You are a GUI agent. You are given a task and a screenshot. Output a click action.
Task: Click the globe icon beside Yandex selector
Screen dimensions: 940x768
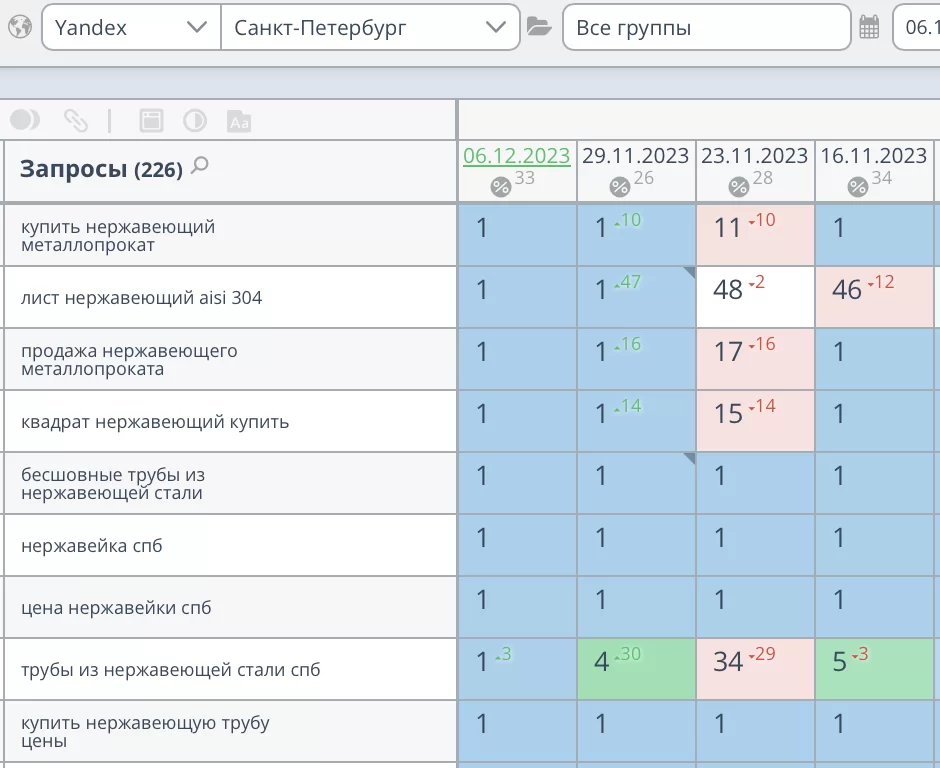[19, 27]
